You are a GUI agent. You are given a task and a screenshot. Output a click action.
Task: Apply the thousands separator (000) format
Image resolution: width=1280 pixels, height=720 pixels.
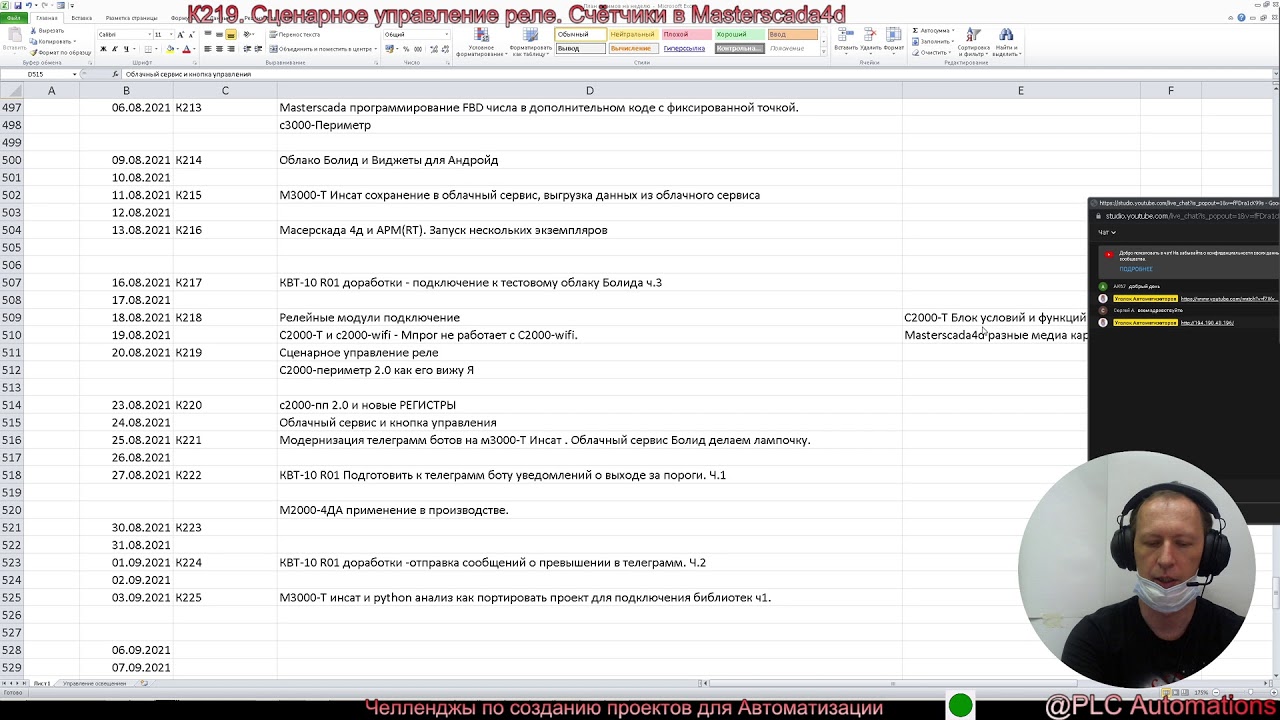pos(418,49)
